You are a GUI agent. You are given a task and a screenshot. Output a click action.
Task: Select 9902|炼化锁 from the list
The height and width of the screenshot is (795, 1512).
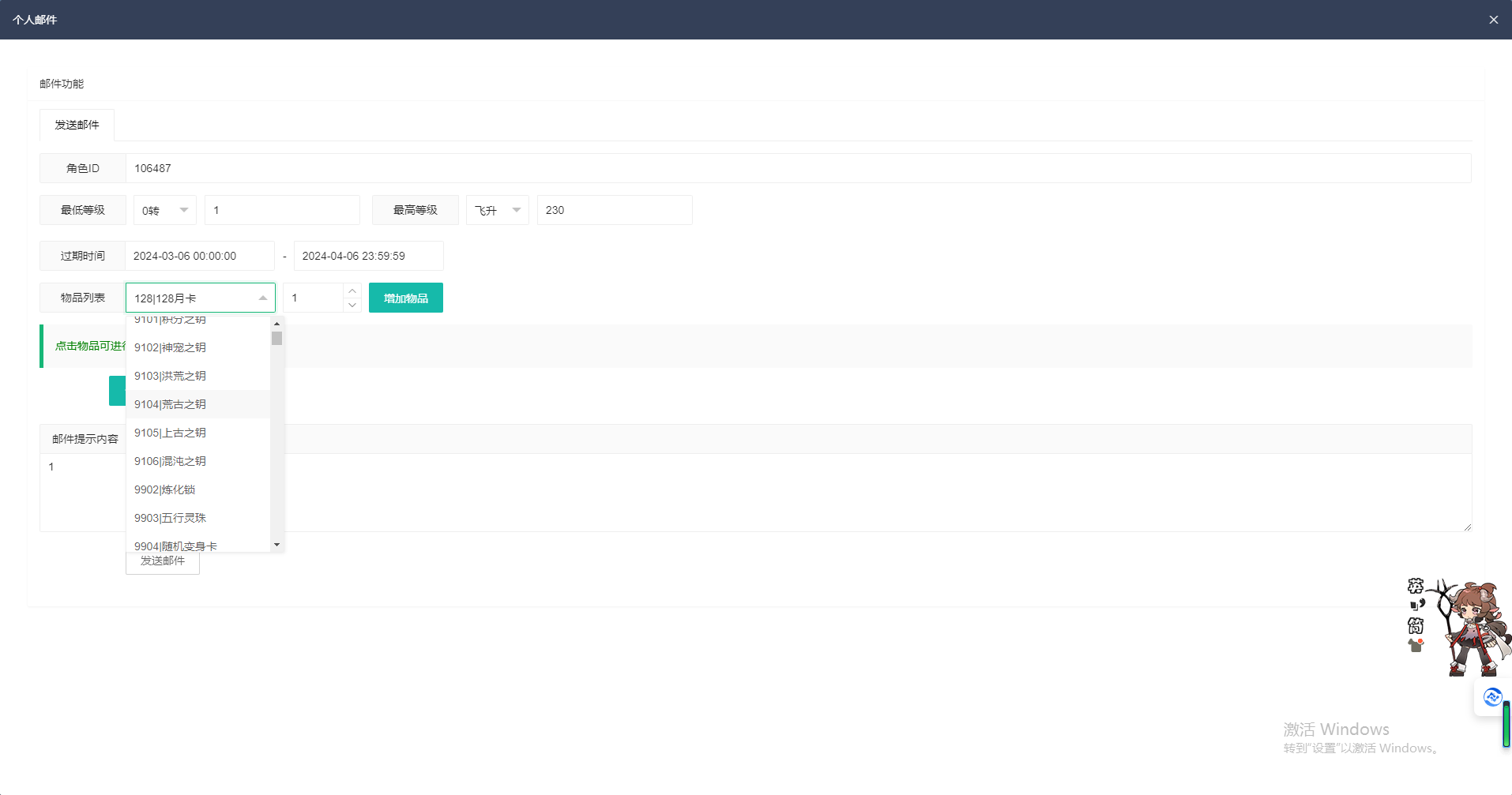click(x=198, y=489)
